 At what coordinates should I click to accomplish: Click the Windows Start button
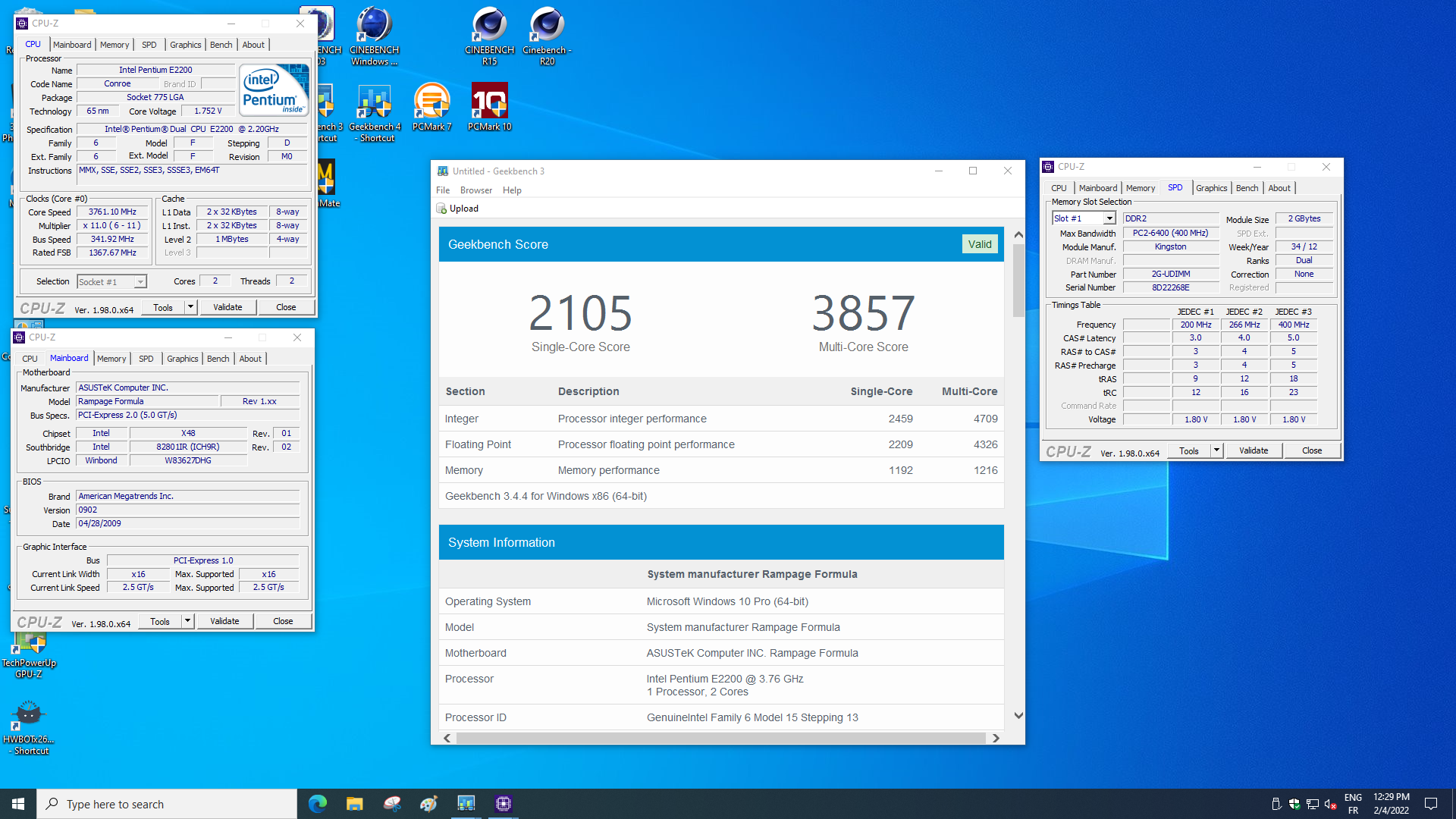[x=18, y=804]
